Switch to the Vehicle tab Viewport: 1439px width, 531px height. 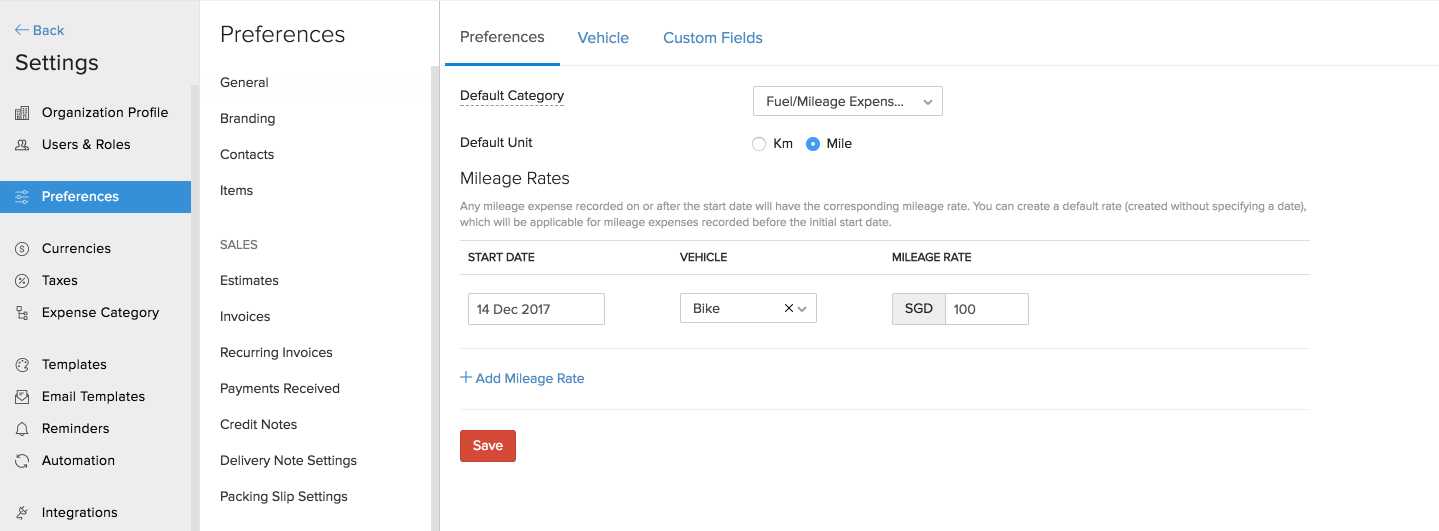(603, 38)
